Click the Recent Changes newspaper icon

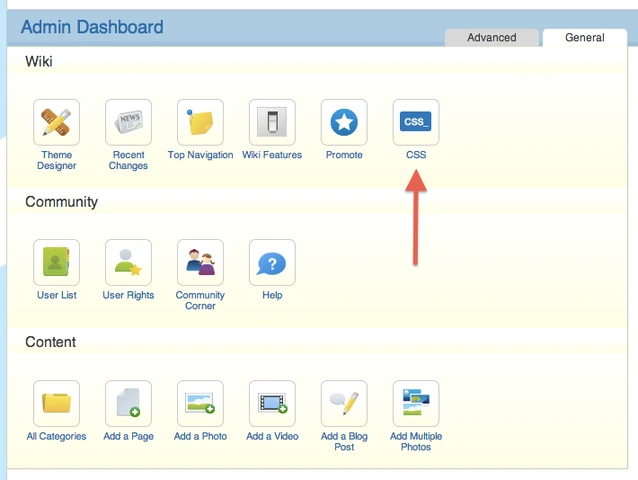pos(129,122)
